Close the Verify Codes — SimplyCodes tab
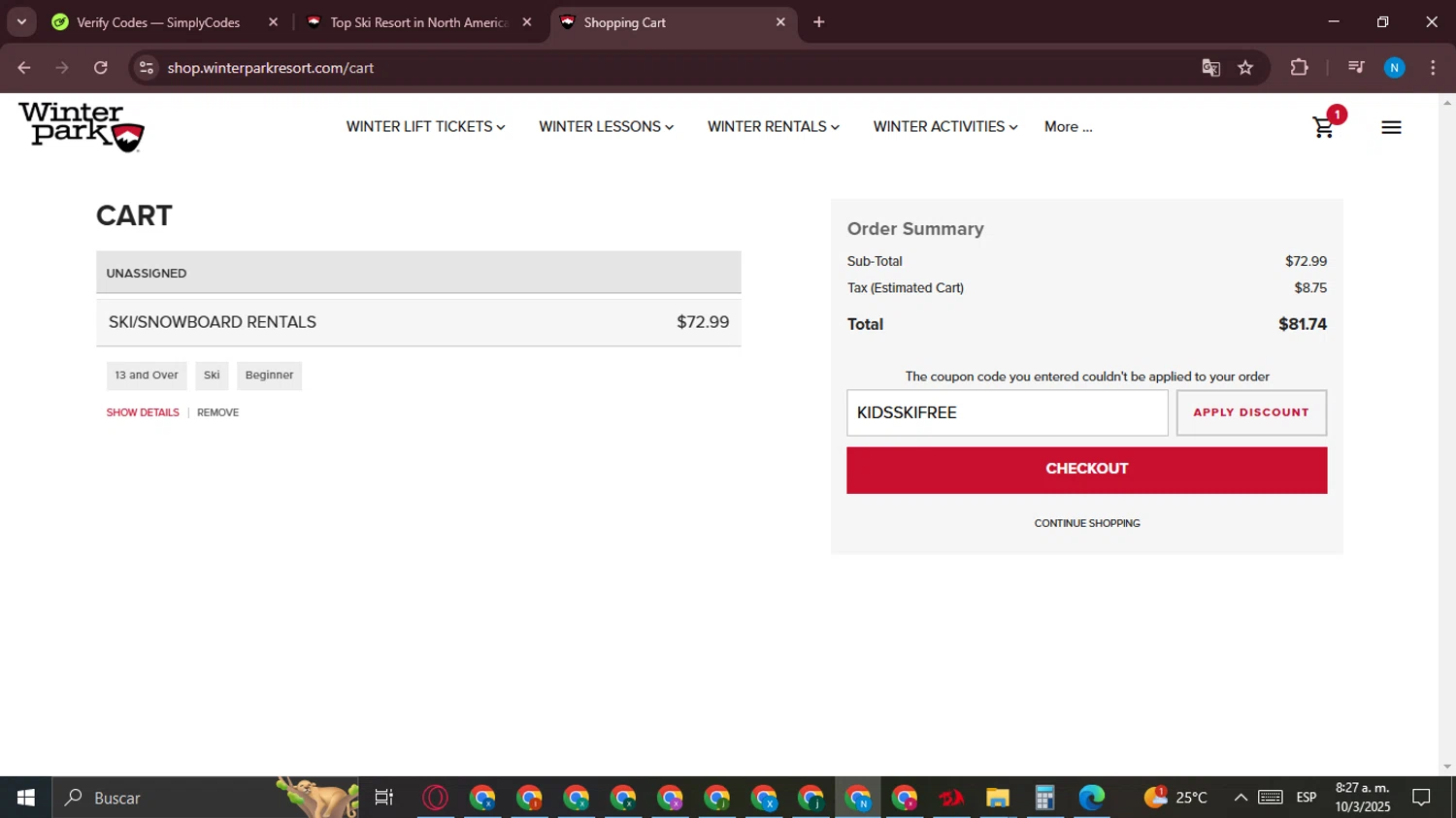Viewport: 1456px width, 818px height. coord(273,22)
